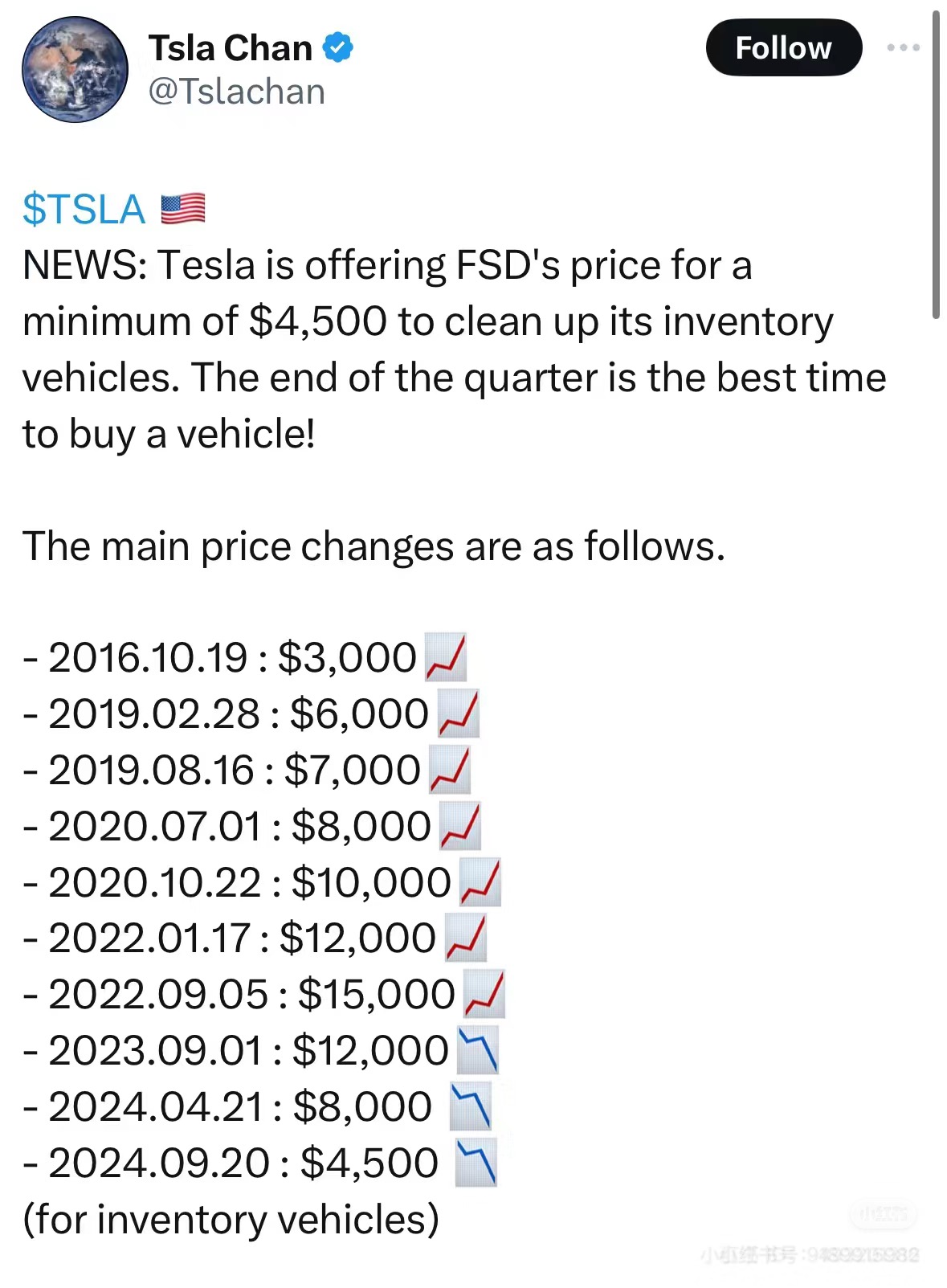Open the $TSLA cashtag link
Image resolution: width=947 pixels, height=1288 pixels.
pos(84,209)
